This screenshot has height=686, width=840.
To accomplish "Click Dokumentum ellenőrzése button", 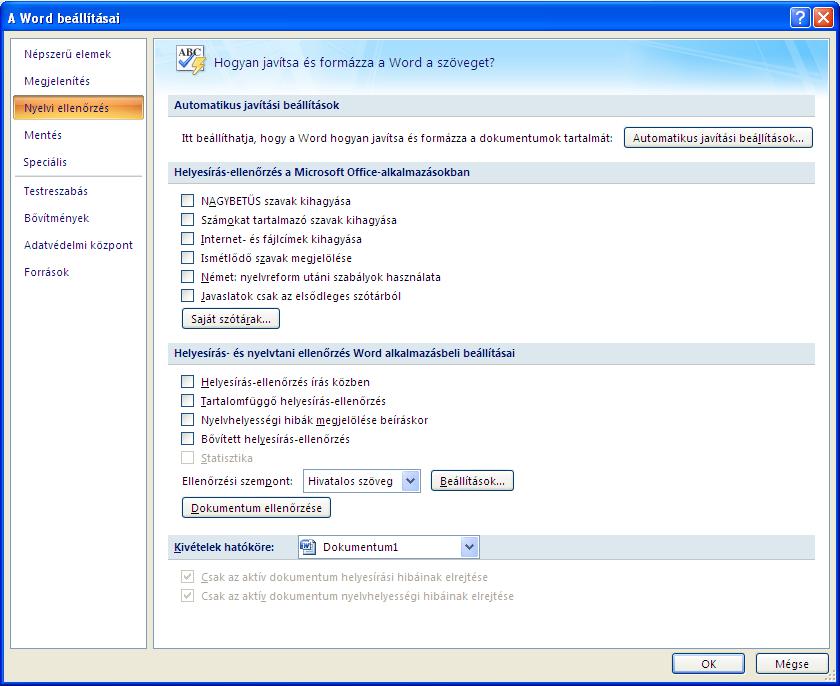I will click(256, 508).
